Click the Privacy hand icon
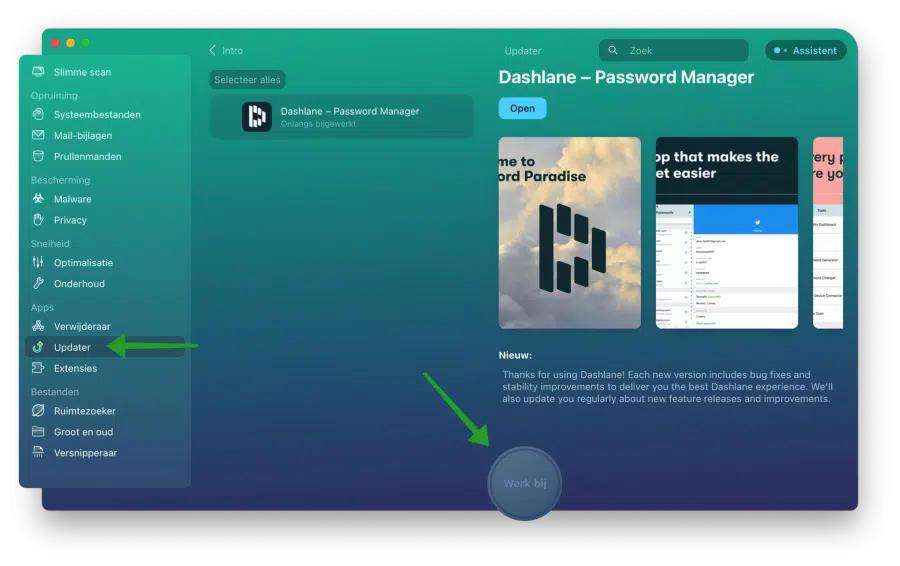 tap(38, 220)
